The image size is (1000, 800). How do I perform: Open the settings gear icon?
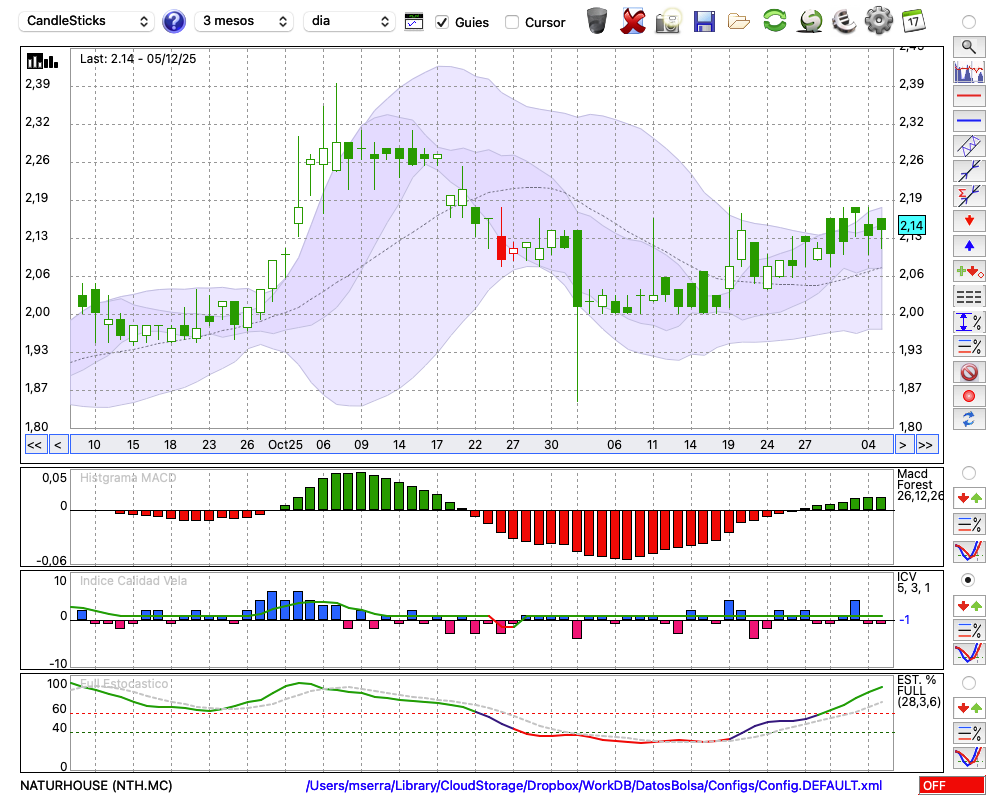878,21
